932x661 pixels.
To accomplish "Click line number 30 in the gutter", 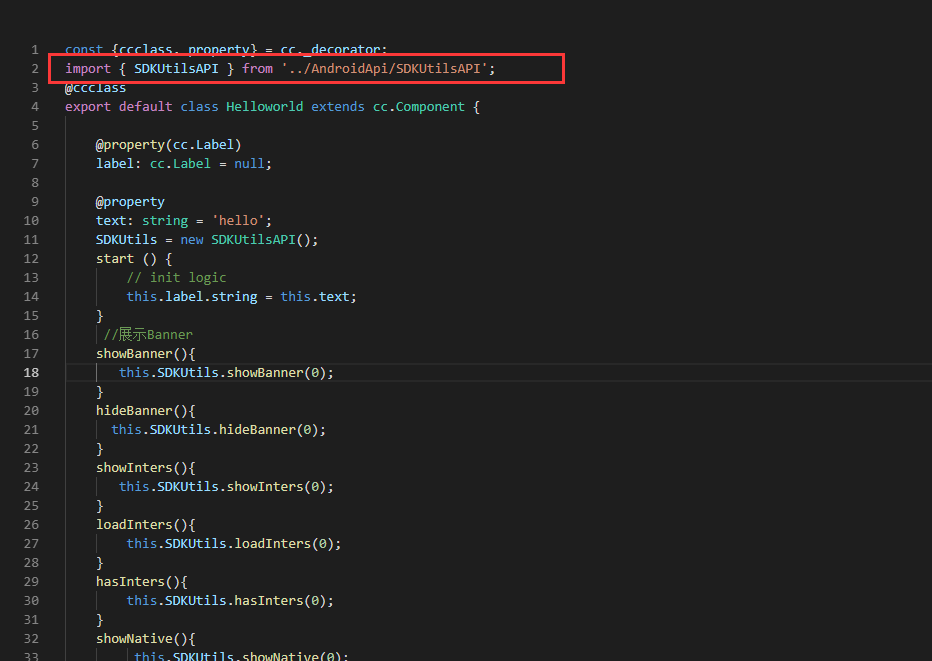I will (x=31, y=601).
